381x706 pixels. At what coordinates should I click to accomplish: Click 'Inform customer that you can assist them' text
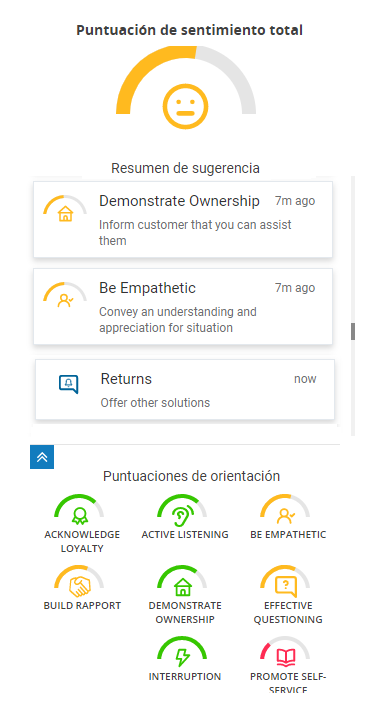coord(195,232)
